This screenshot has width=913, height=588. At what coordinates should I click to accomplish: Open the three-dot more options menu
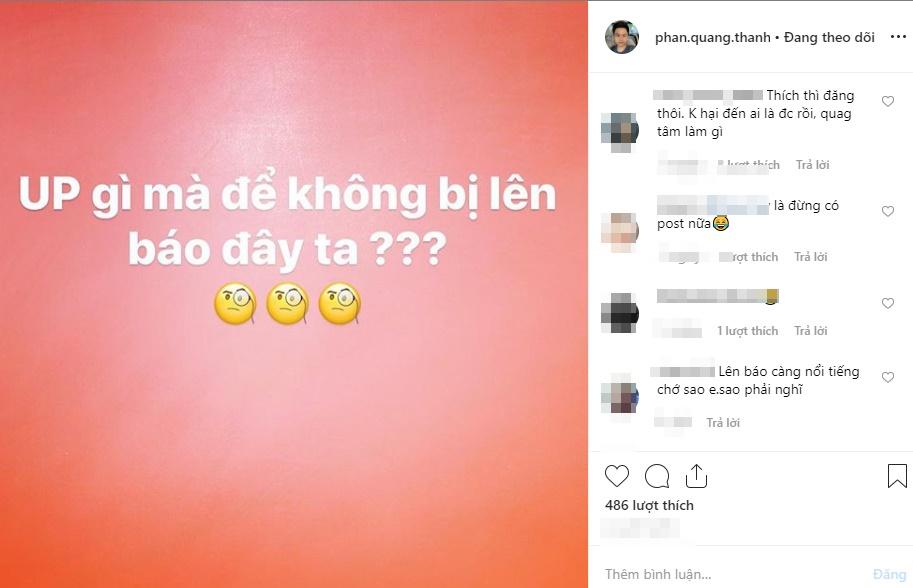tap(898, 37)
